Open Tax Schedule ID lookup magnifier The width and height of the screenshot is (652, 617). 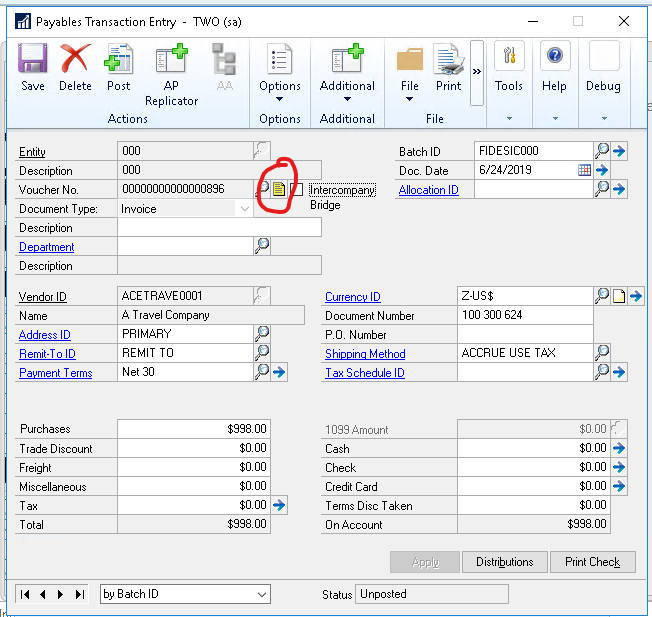click(602, 372)
